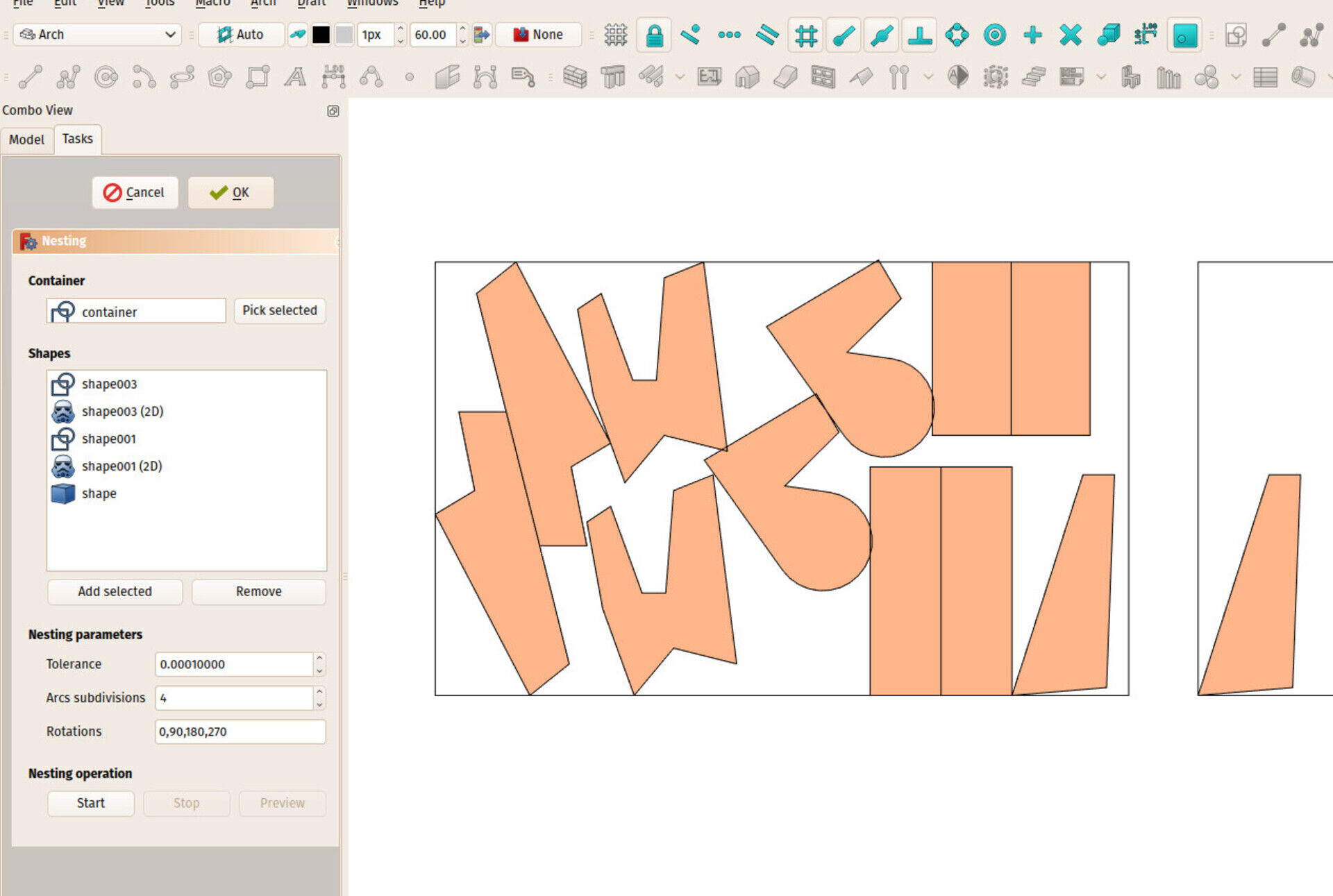The image size is (1333, 896).
Task: Click the Arch stairs tool icon
Action: [x=1033, y=77]
